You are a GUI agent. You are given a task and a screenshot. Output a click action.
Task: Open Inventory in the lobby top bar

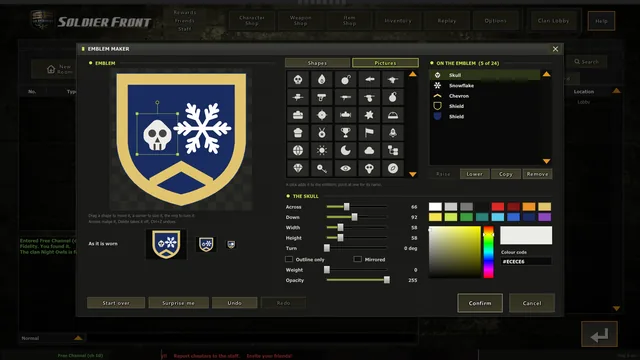point(398,21)
